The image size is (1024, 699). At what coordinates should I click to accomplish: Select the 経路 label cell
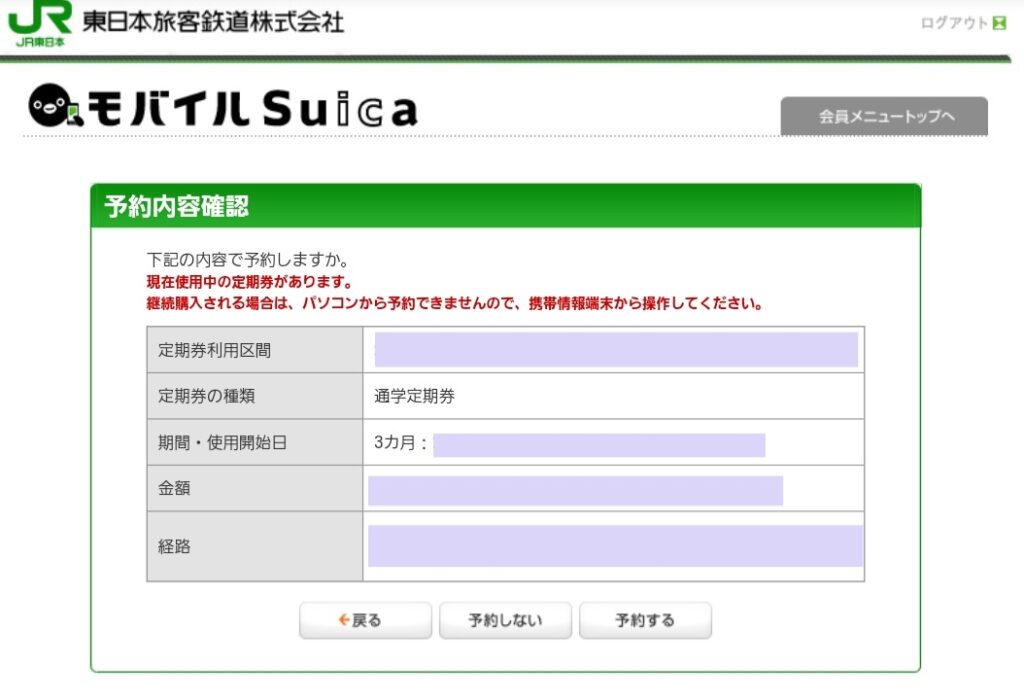[254, 546]
